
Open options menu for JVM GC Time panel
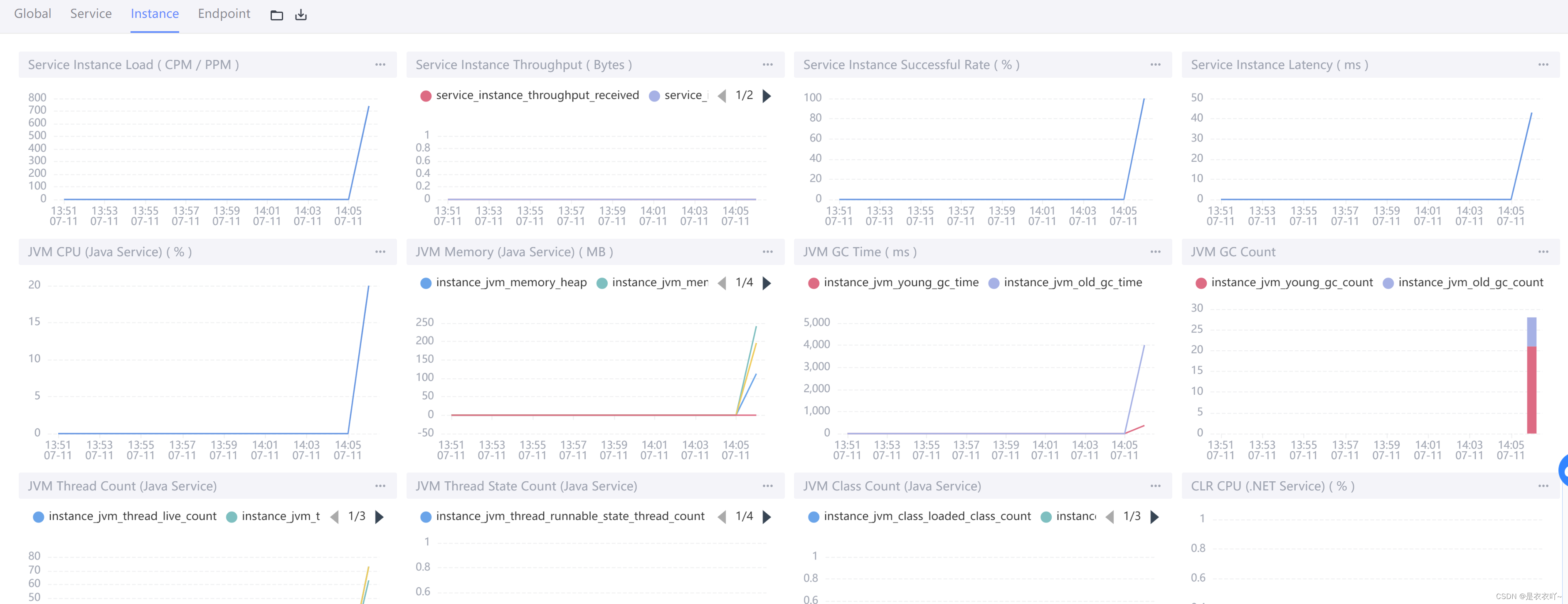(x=1155, y=252)
